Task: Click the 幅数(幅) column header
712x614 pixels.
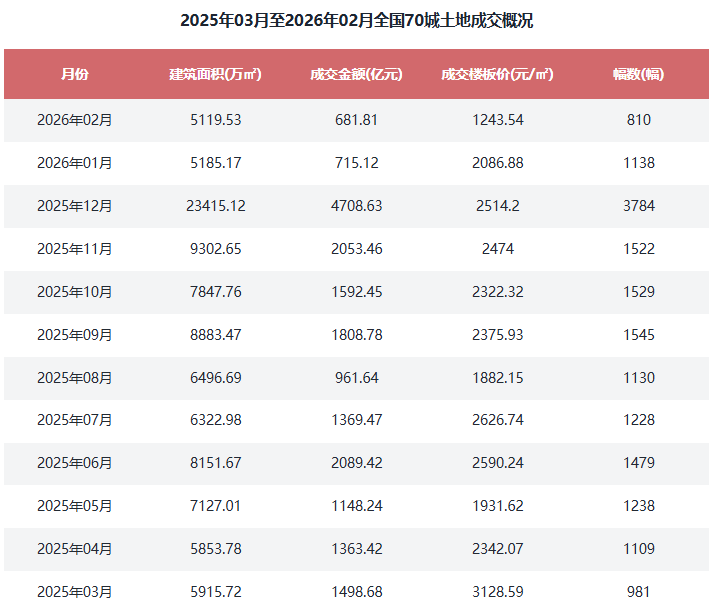Action: pyautogui.click(x=638, y=74)
